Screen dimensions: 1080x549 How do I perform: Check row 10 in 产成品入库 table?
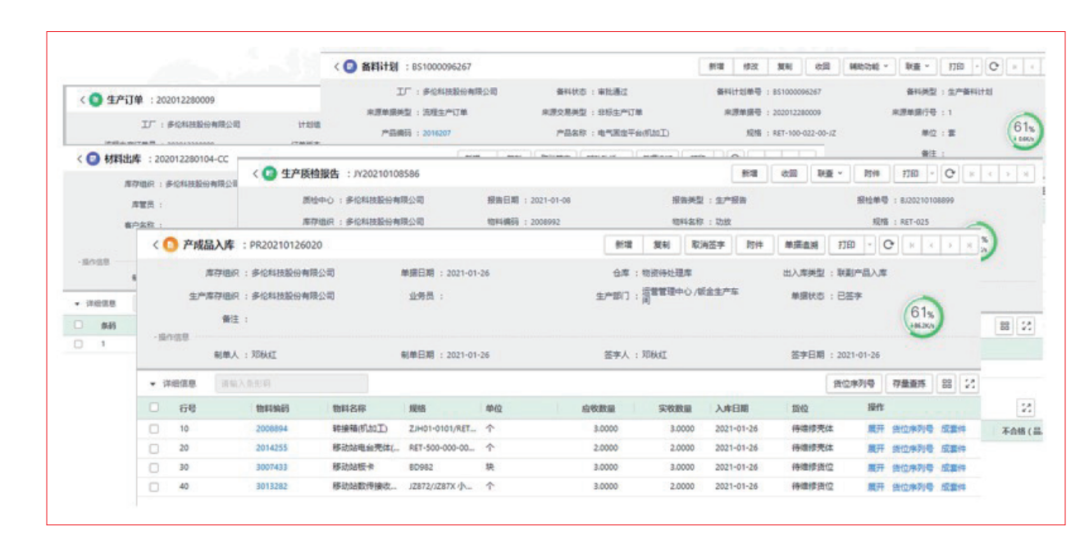click(x=154, y=428)
